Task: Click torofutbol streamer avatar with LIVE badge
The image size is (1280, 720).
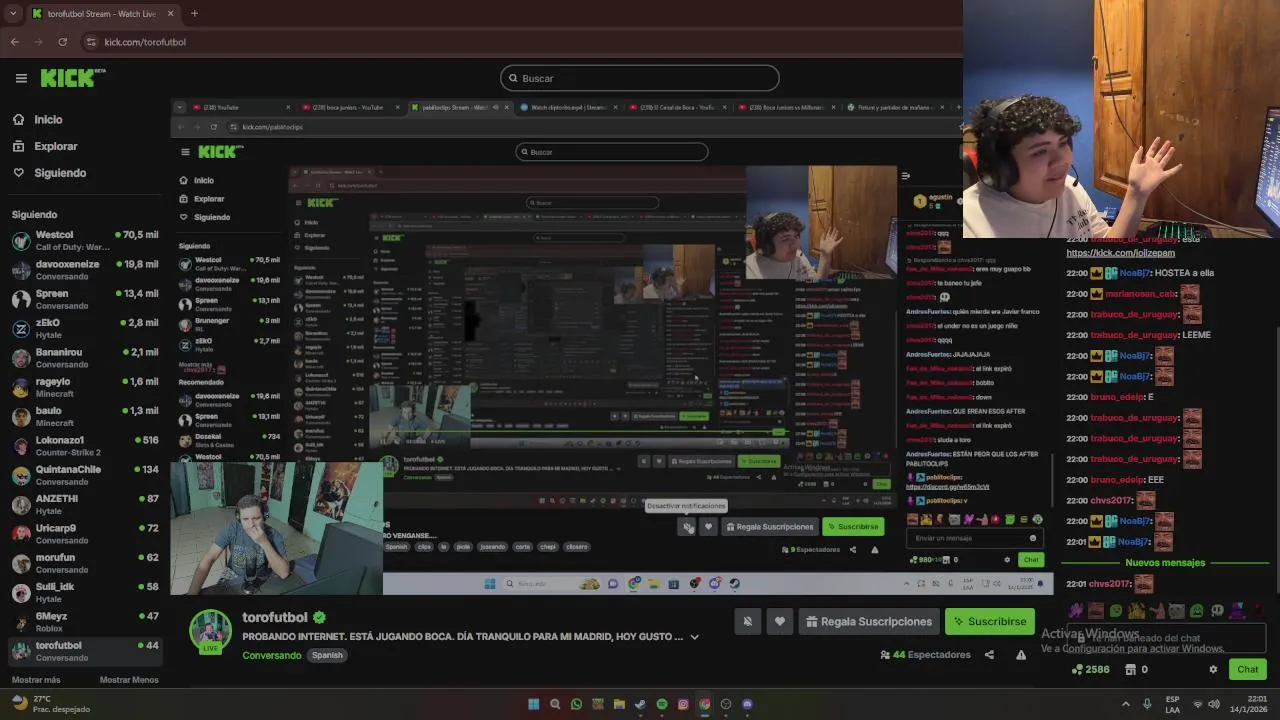Action: [211, 632]
